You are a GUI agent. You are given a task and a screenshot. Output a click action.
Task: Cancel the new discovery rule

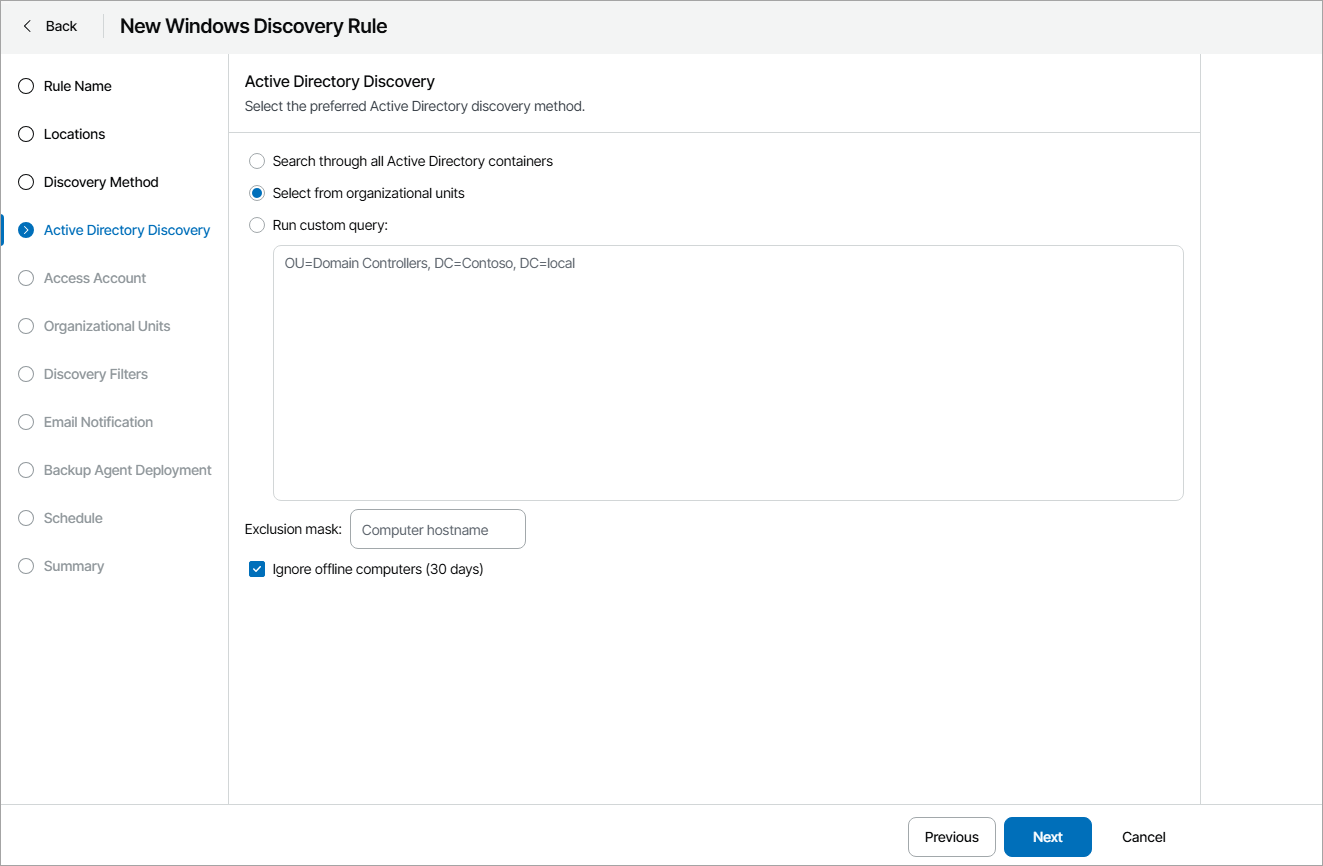click(x=1143, y=837)
